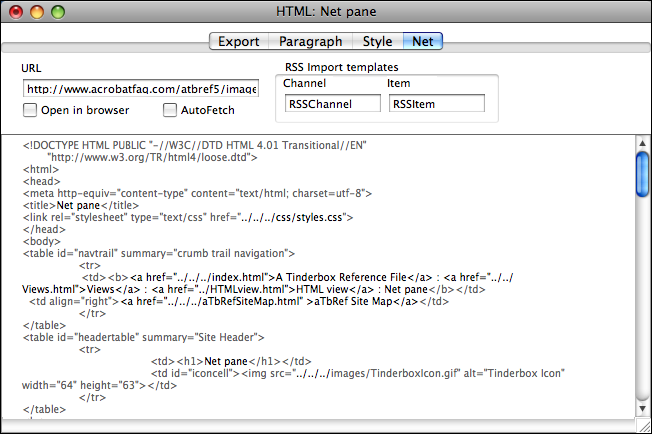This screenshot has width=652, height=434.
Task: Click the URL label
Action: click(31, 68)
